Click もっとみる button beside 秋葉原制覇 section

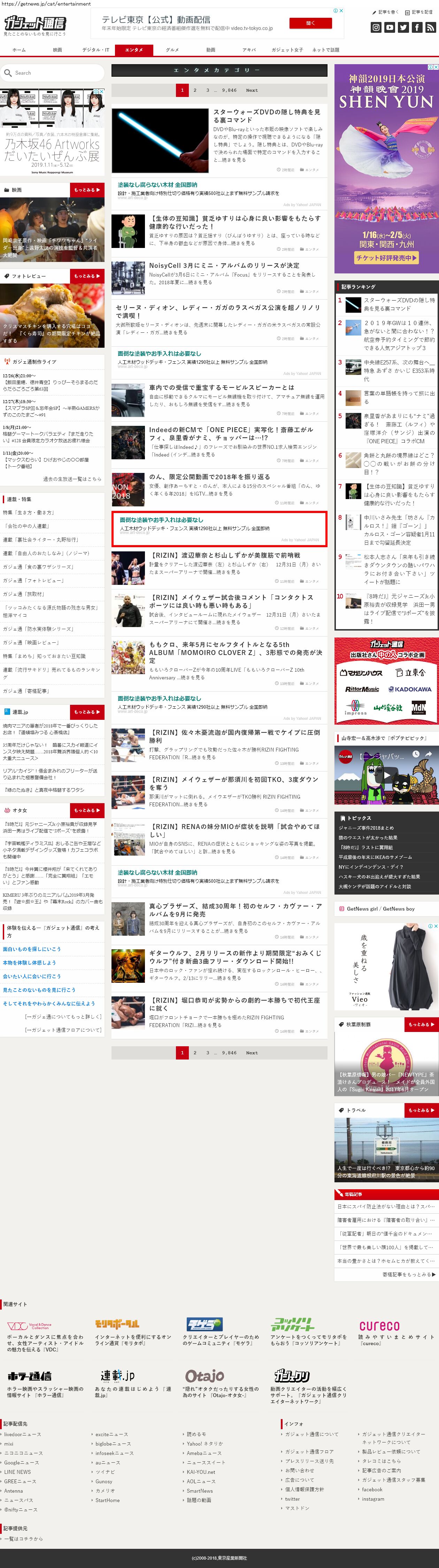pyautogui.click(x=421, y=1024)
